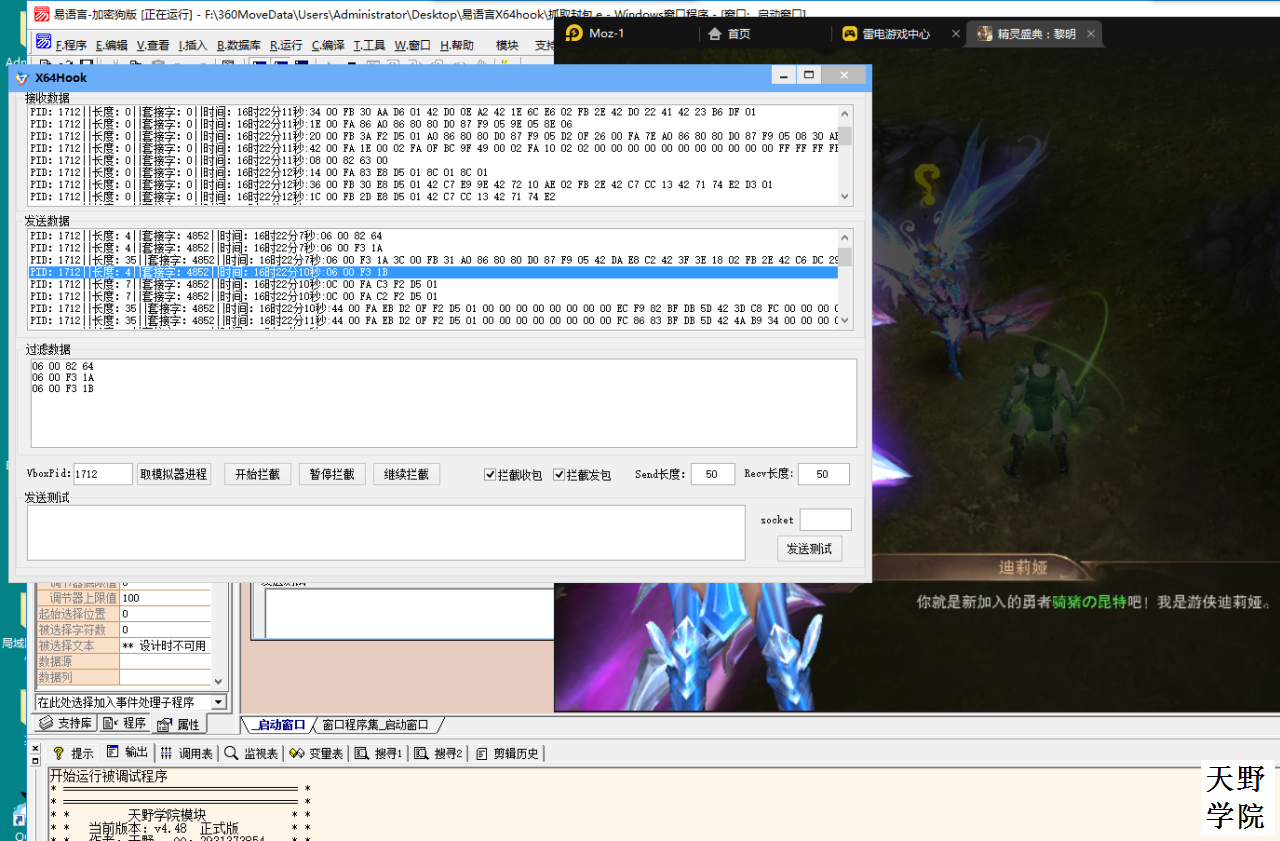This screenshot has height=841, width=1280.
Task: Click the 取模拟器进程 button
Action: click(174, 474)
